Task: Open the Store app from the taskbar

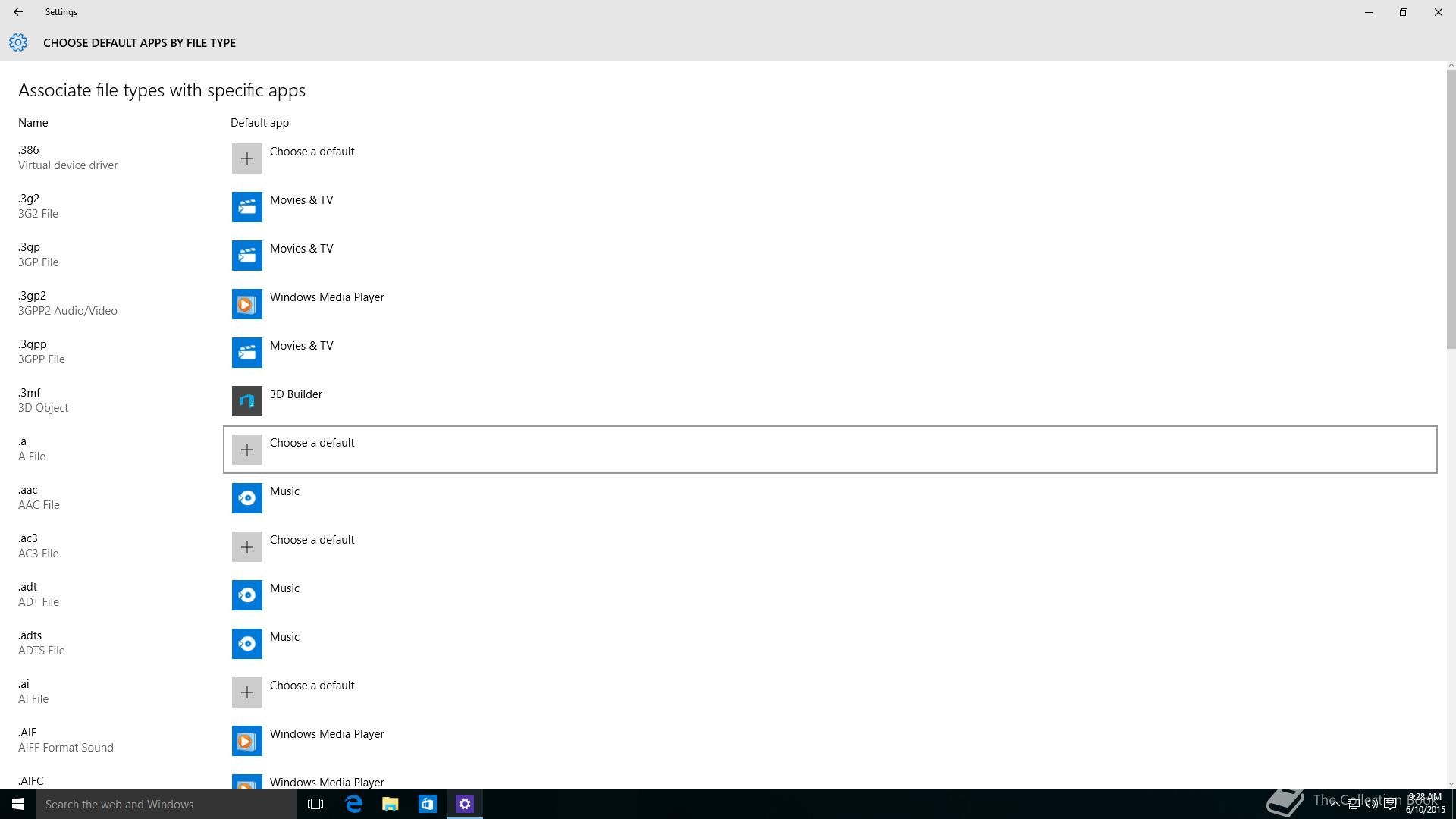Action: [427, 804]
